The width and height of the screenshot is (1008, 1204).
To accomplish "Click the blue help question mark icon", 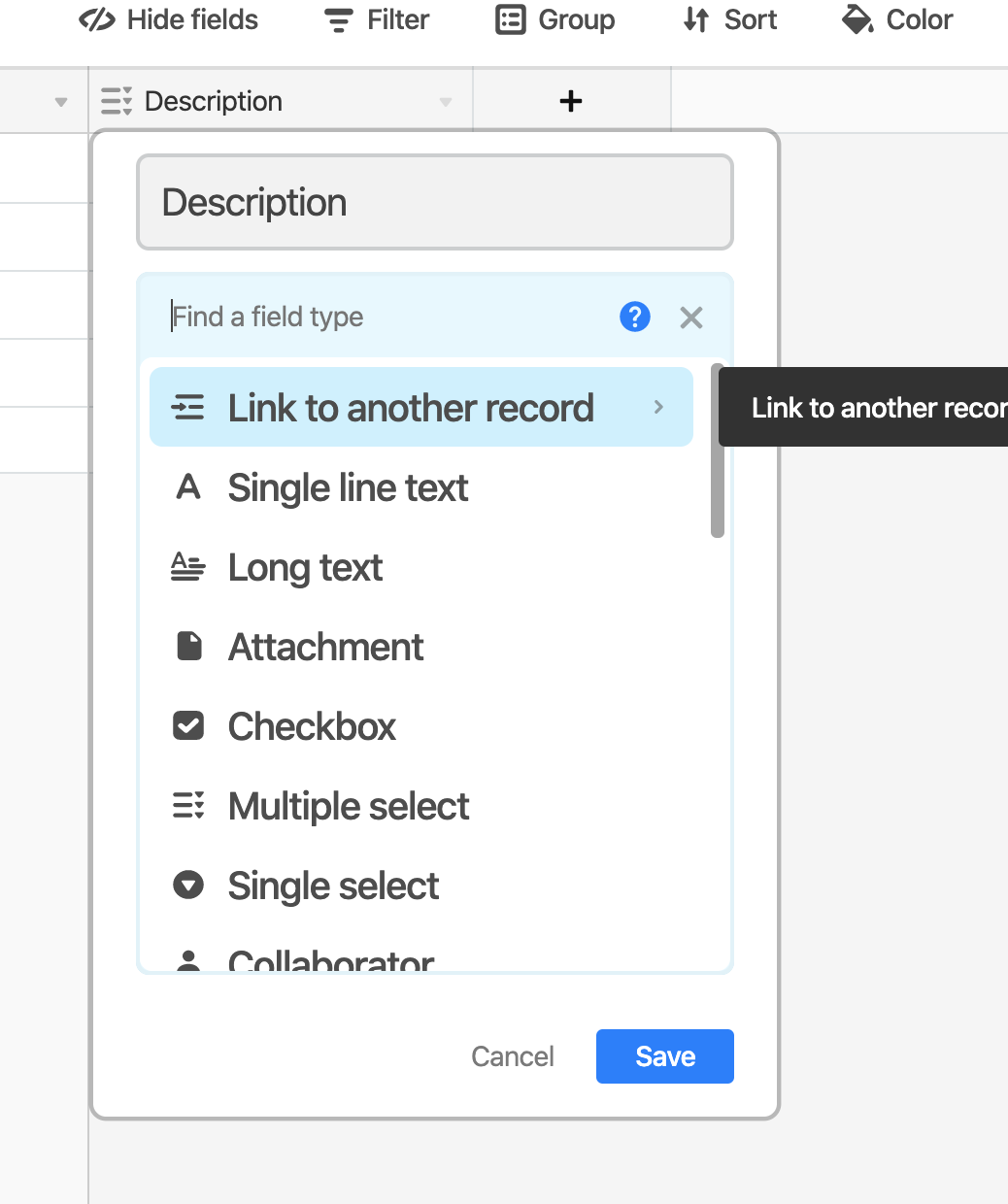I will [634, 317].
